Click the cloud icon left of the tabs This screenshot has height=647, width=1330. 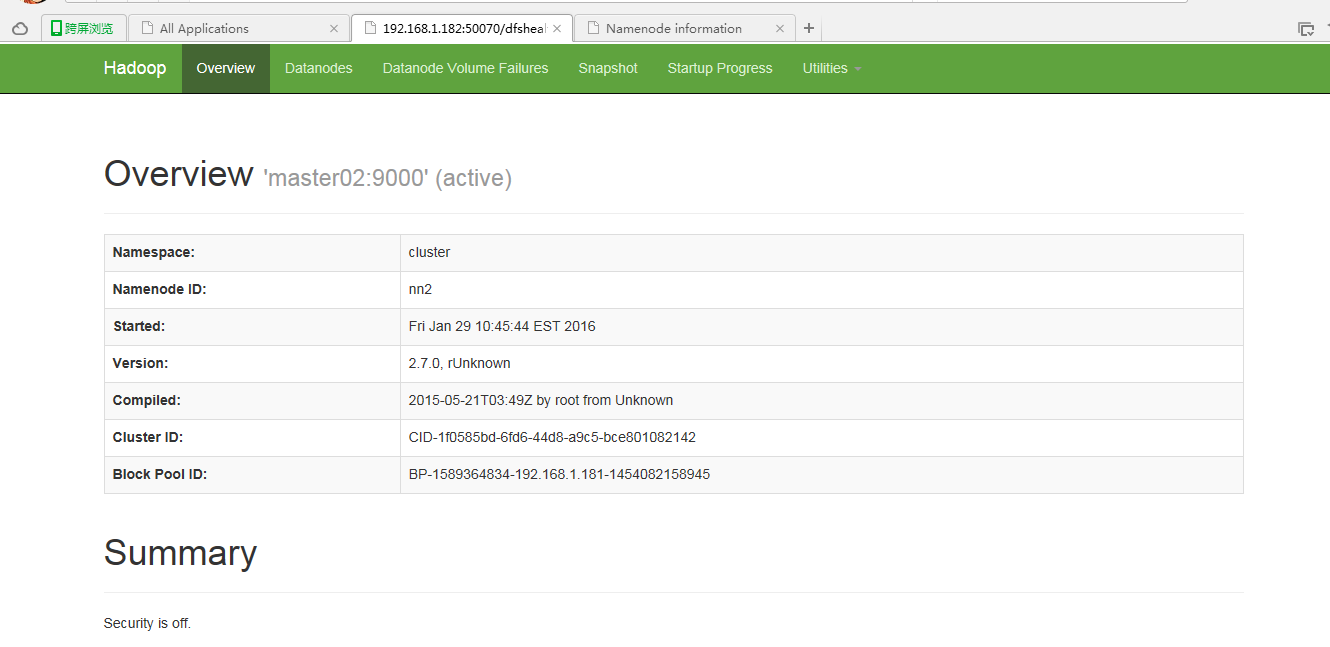point(19,28)
